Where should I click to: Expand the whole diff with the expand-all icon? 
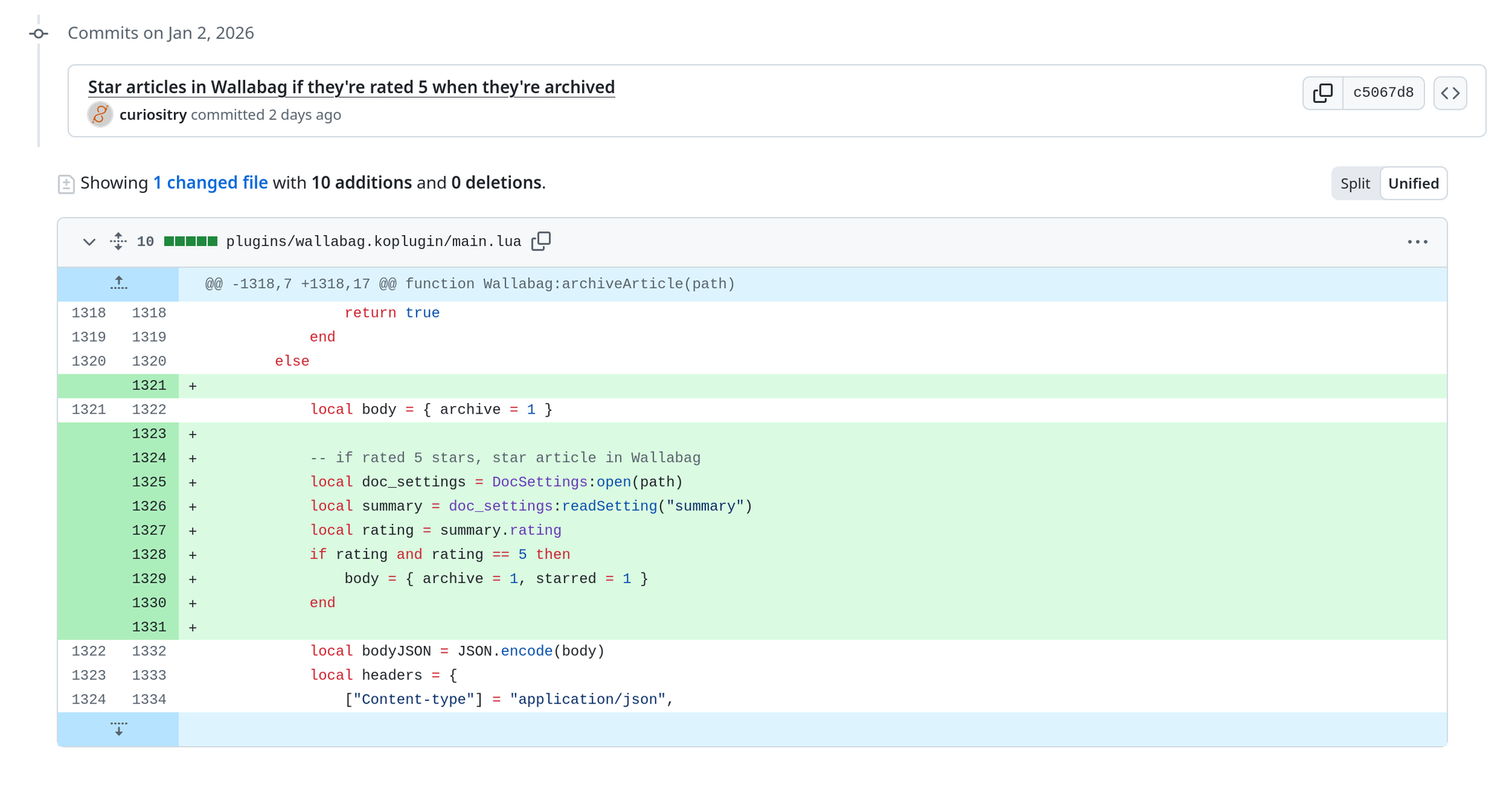tap(118, 240)
